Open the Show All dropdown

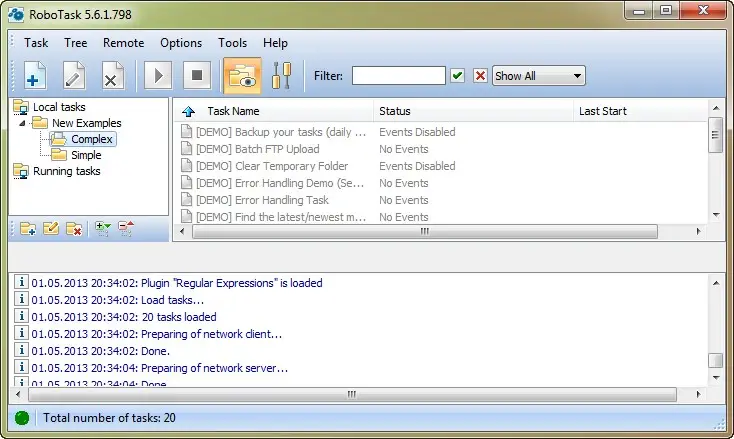(x=538, y=75)
